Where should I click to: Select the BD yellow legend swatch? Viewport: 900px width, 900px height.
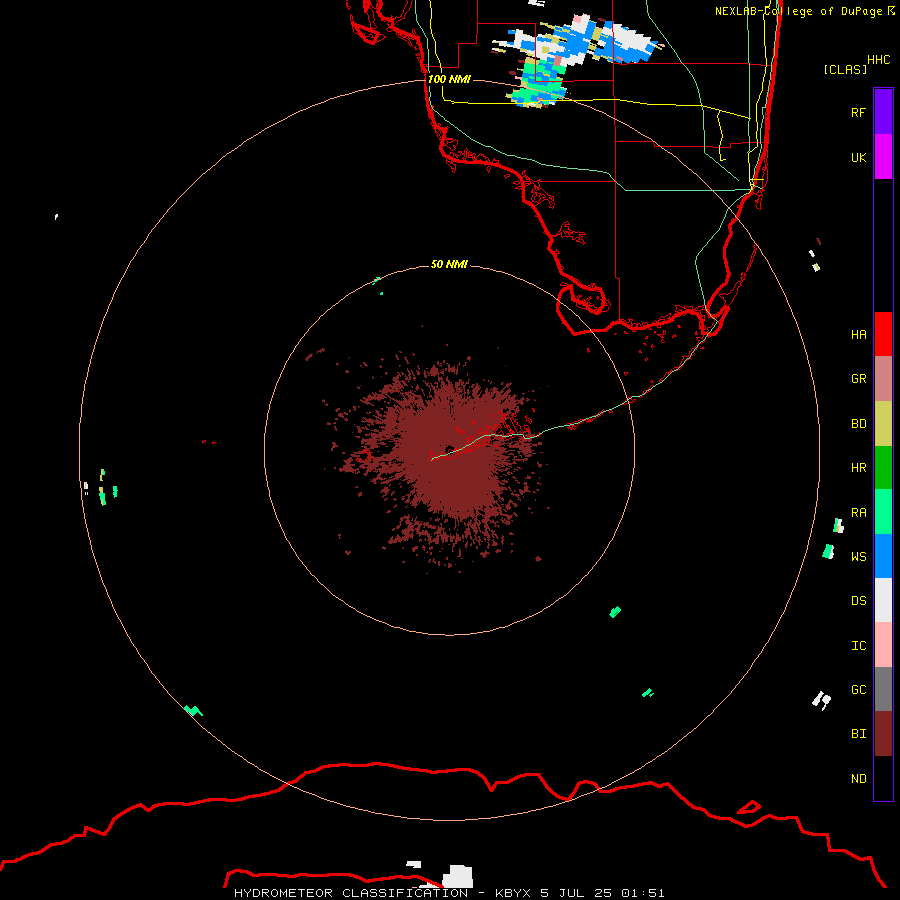[x=883, y=423]
